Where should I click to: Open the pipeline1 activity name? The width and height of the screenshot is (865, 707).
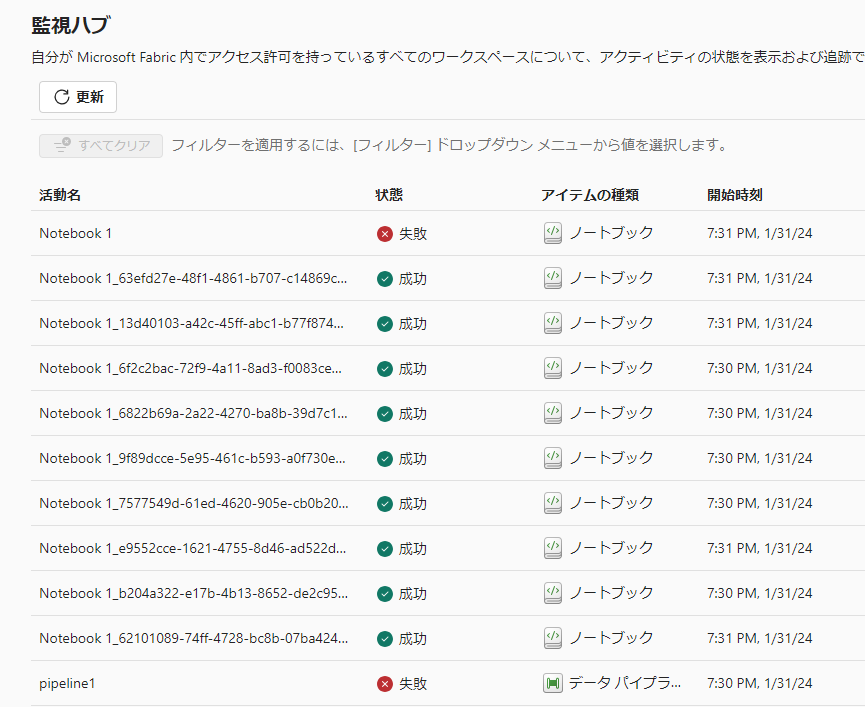point(67,683)
